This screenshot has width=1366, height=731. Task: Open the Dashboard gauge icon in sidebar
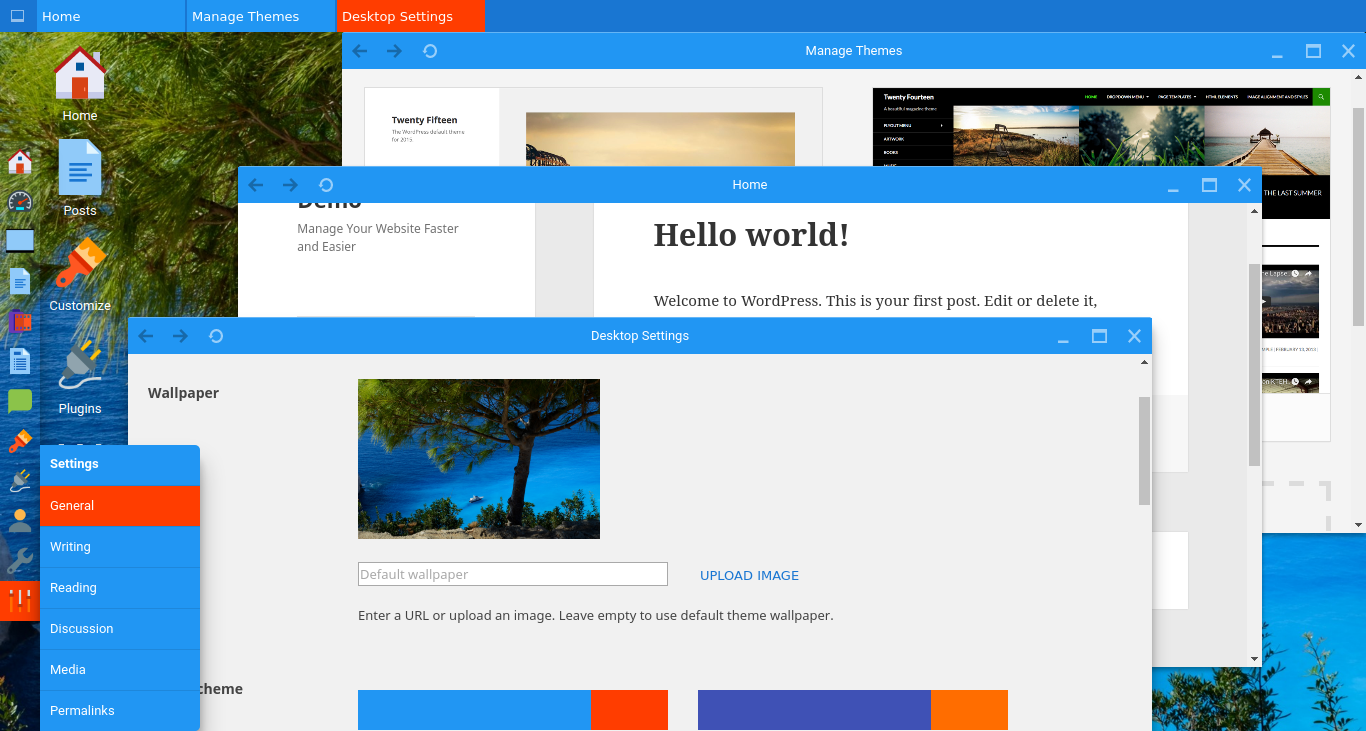(20, 201)
